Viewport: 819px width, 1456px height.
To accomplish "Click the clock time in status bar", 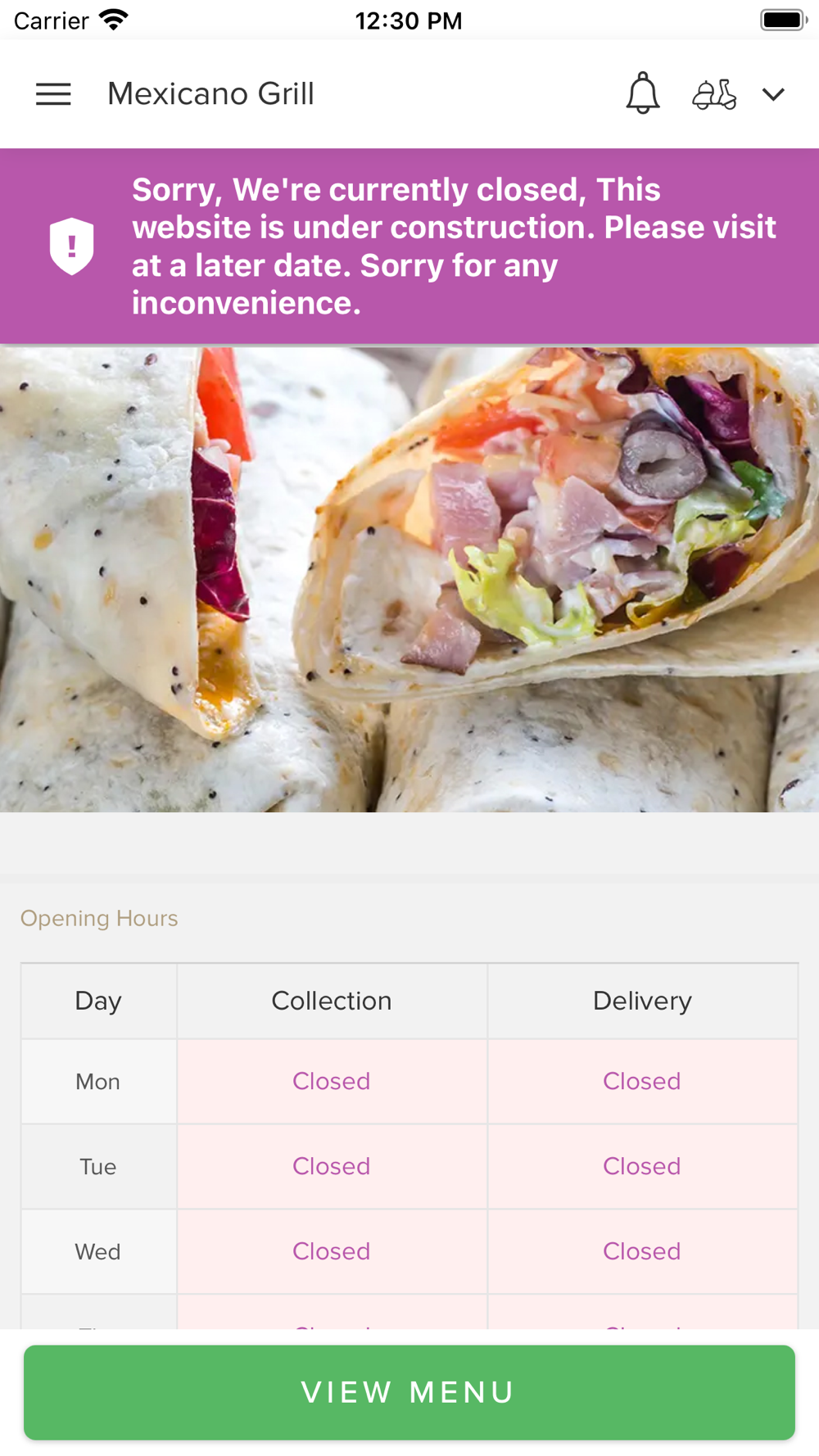I will (409, 20).
